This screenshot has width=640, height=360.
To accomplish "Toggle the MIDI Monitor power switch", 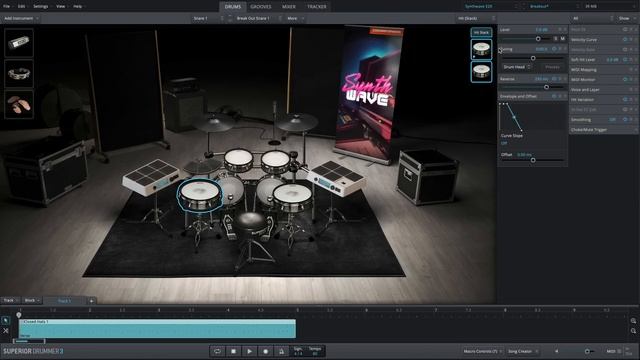I will click(625, 80).
